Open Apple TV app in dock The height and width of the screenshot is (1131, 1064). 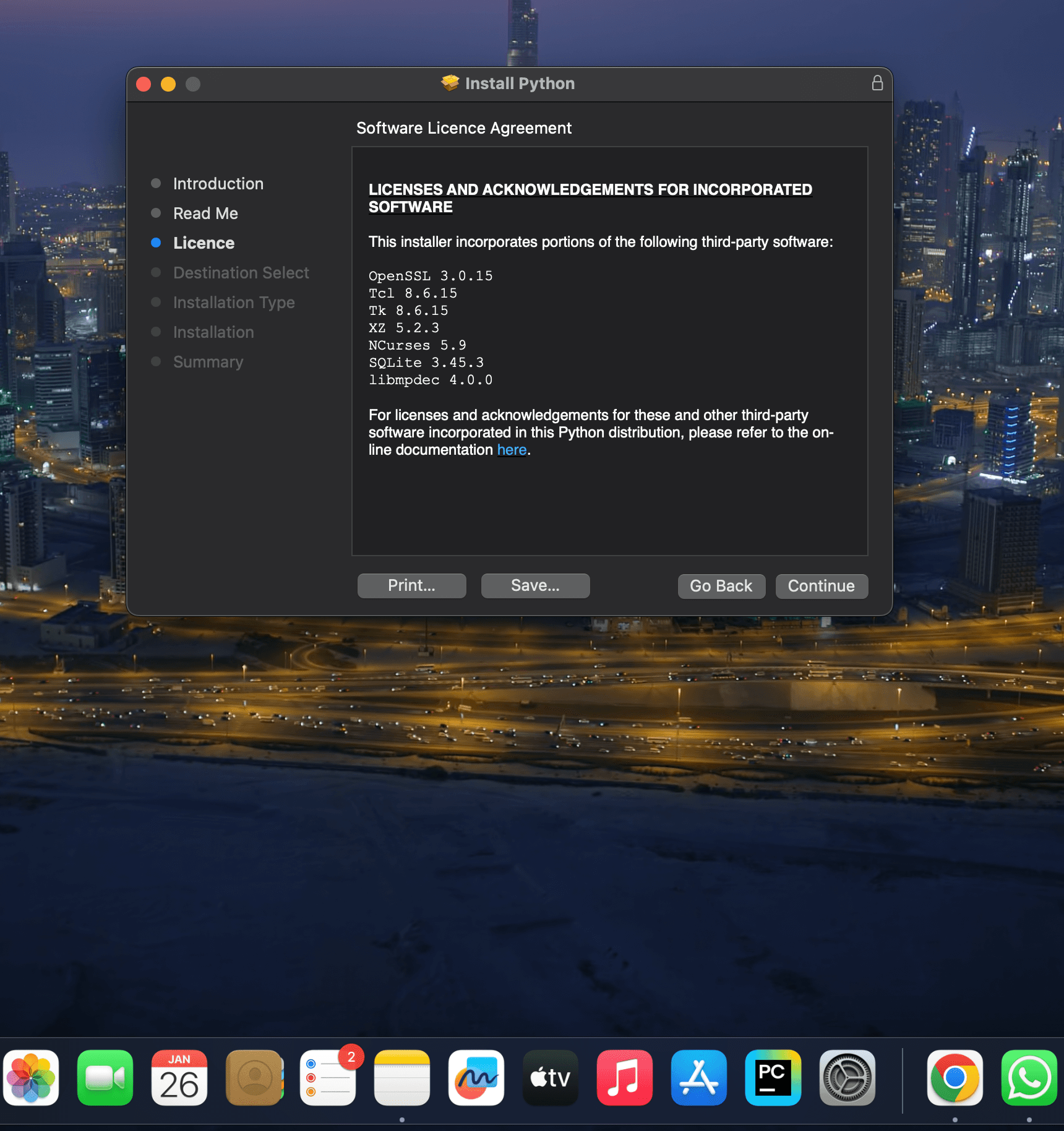[551, 1077]
